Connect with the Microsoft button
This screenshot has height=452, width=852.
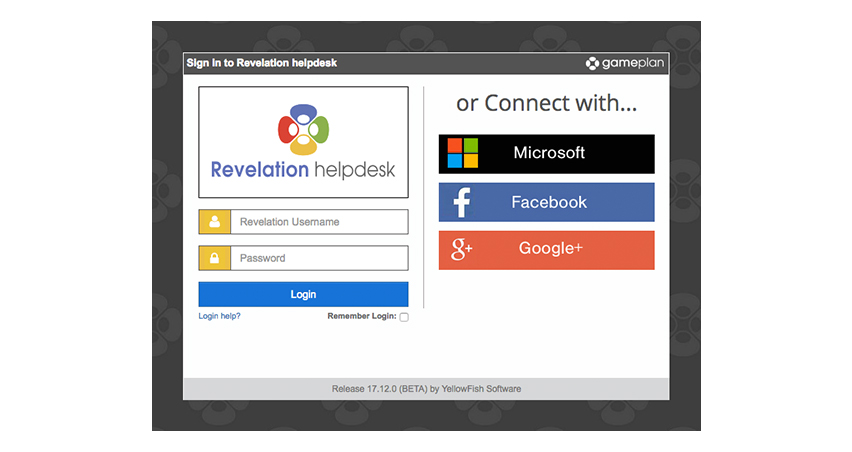pos(547,154)
